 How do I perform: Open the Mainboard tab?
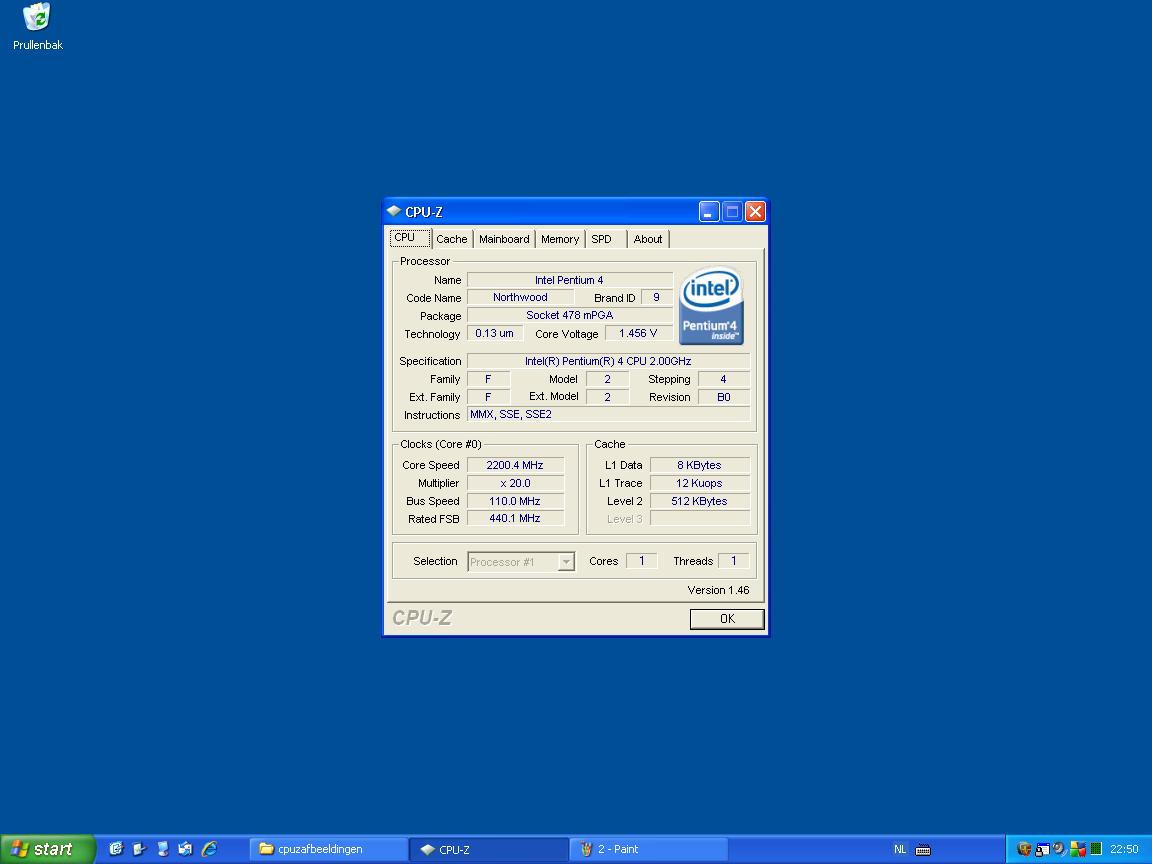504,239
